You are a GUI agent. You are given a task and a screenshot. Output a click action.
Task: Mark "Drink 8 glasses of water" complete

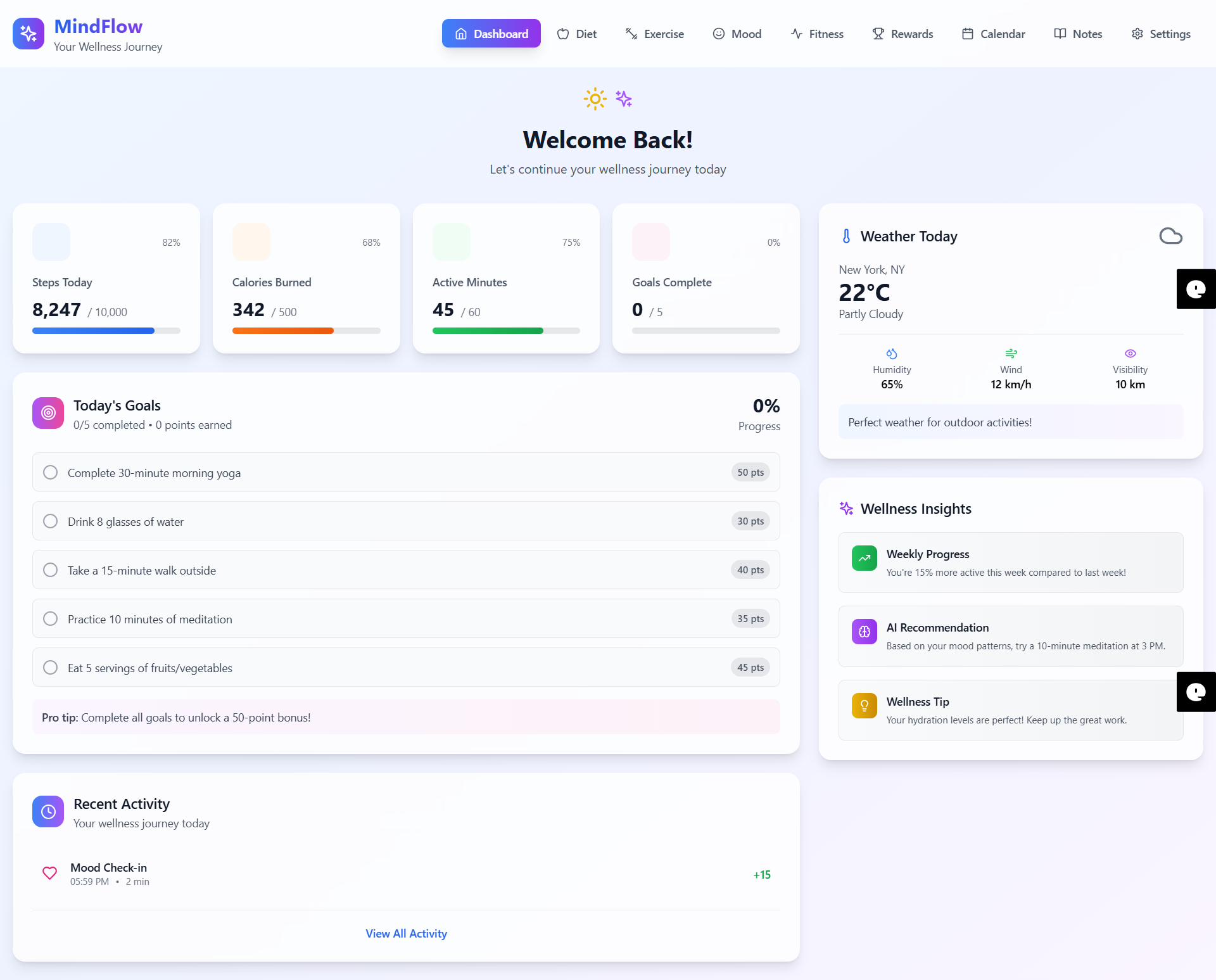51,521
